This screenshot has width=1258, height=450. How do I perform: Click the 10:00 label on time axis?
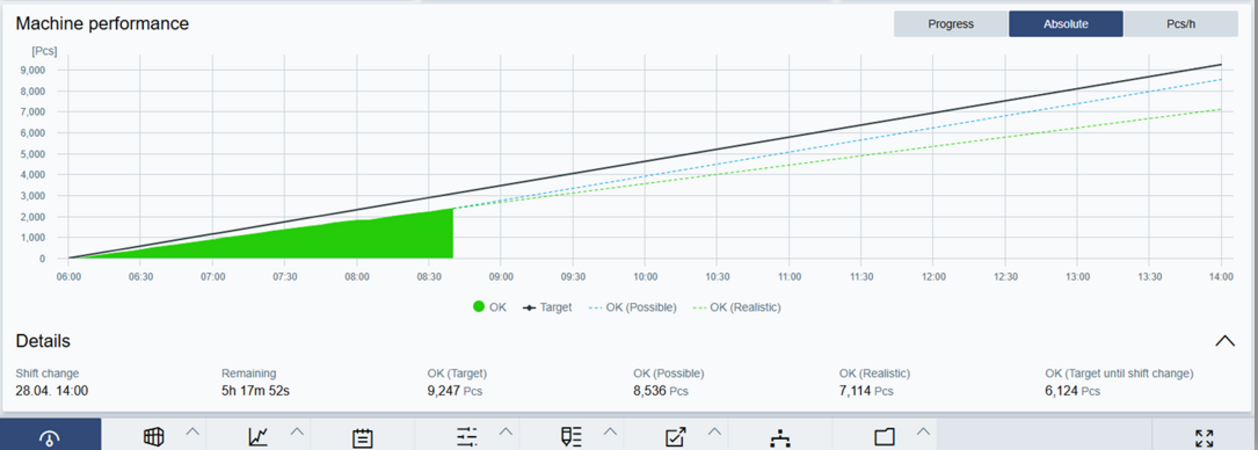[x=645, y=276]
